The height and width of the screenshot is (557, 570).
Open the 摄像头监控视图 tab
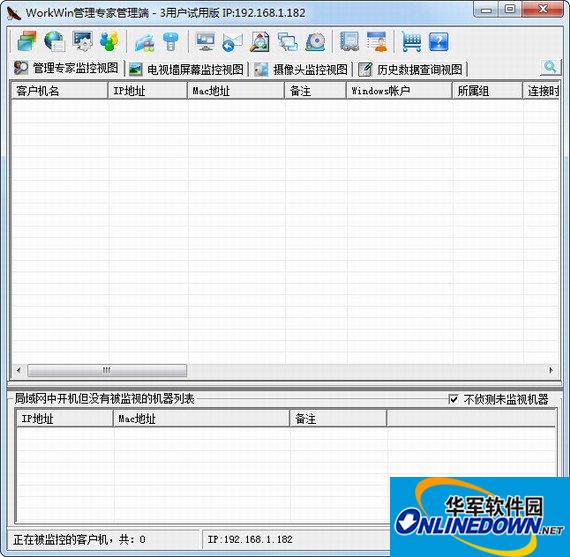pos(301,69)
